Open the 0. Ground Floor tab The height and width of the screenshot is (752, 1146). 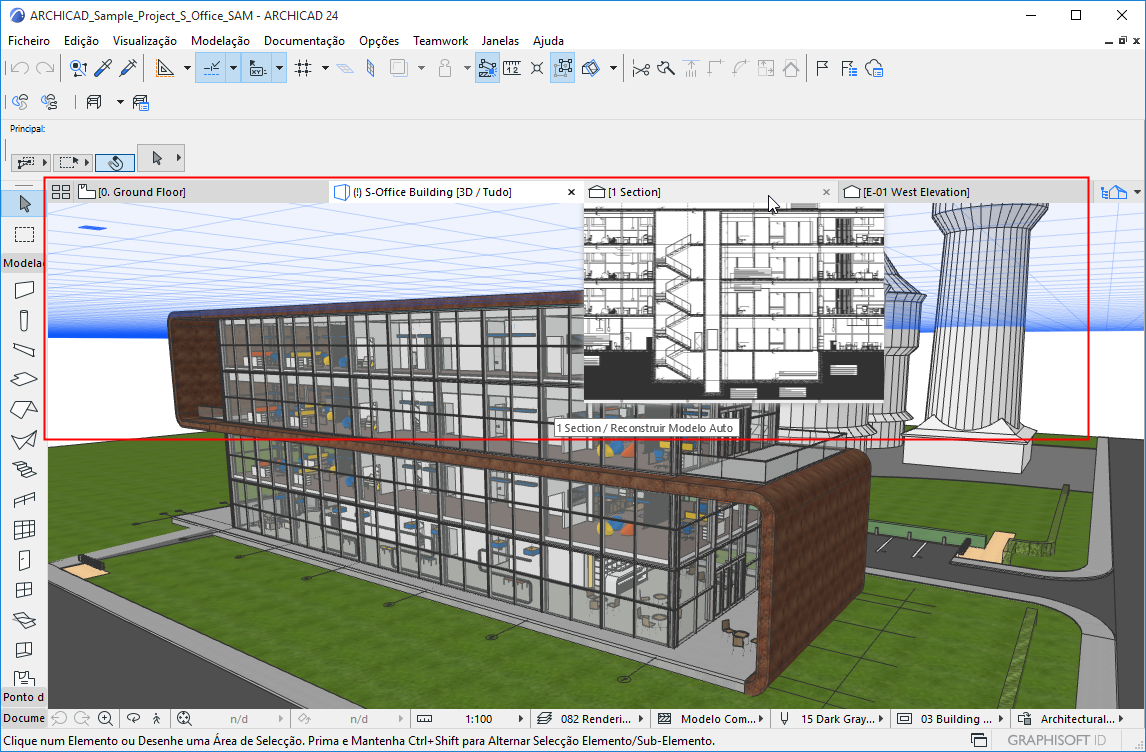(x=140, y=192)
